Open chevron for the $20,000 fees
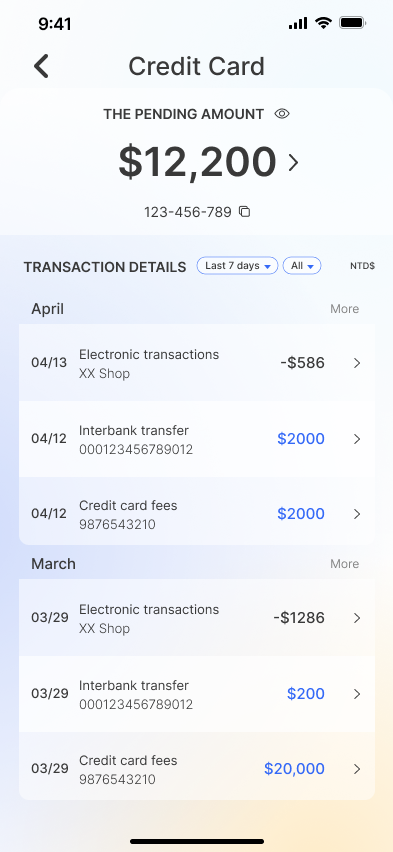 tap(357, 769)
